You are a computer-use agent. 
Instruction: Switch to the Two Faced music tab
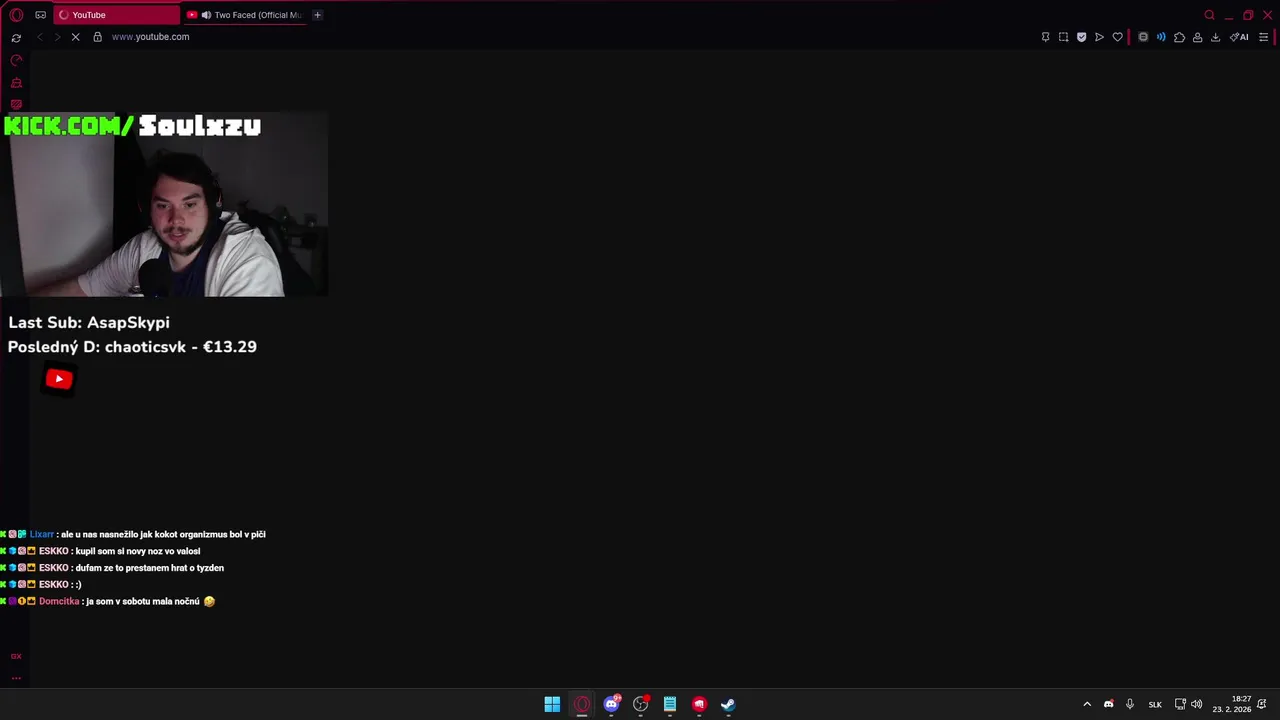point(245,15)
